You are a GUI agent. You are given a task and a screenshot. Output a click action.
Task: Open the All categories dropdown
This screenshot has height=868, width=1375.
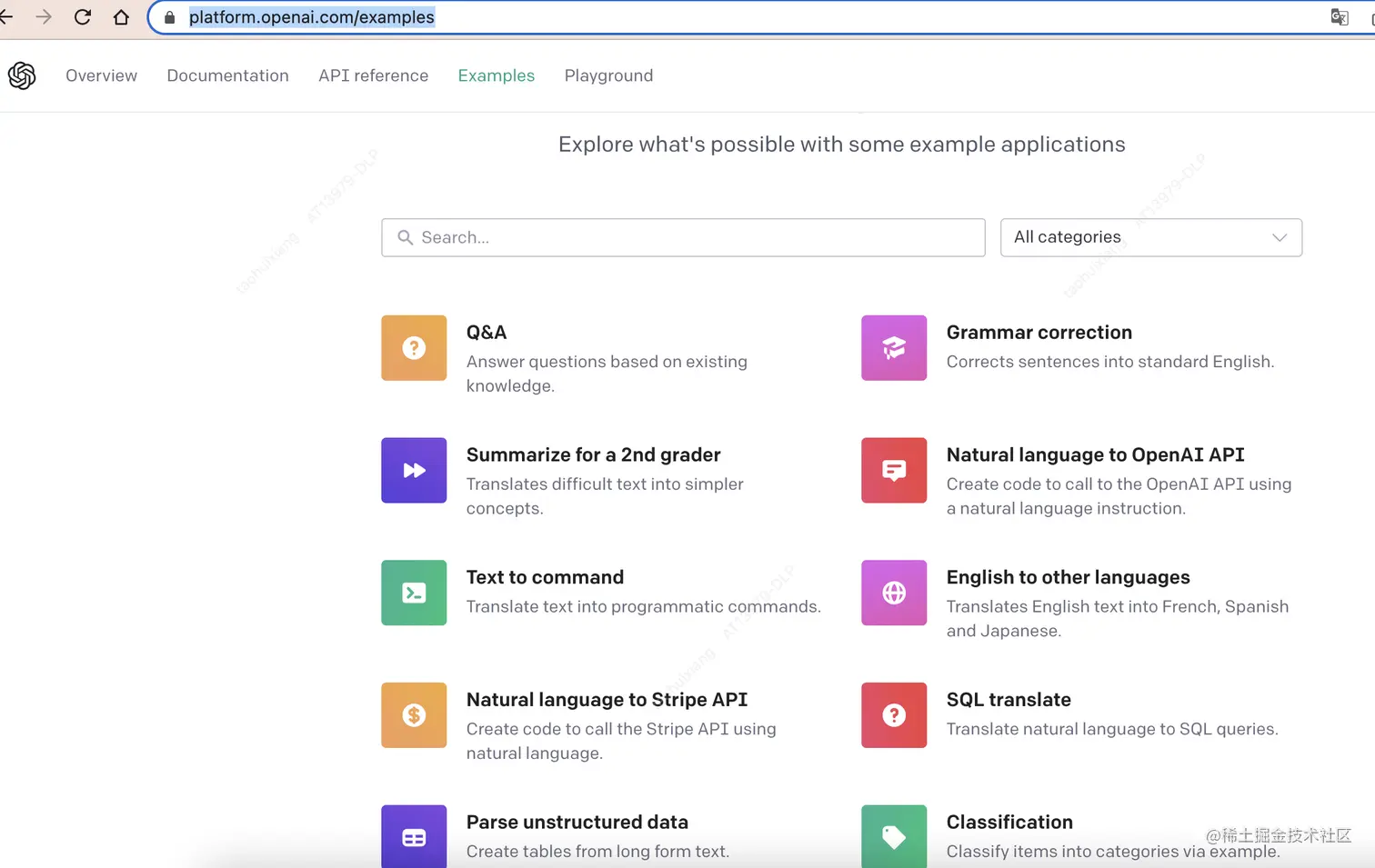point(1151,237)
